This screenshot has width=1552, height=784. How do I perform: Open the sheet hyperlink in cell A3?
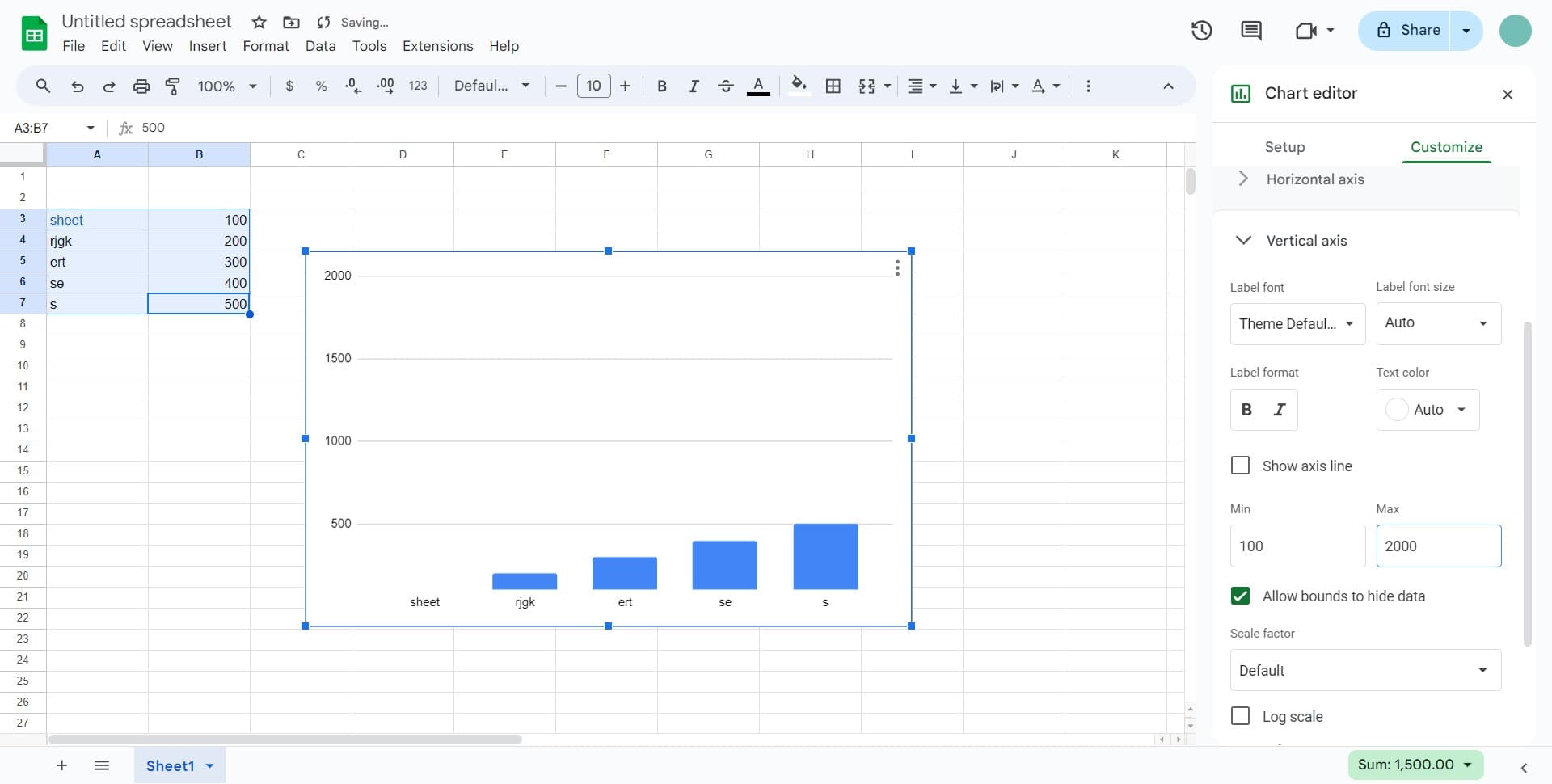66,220
